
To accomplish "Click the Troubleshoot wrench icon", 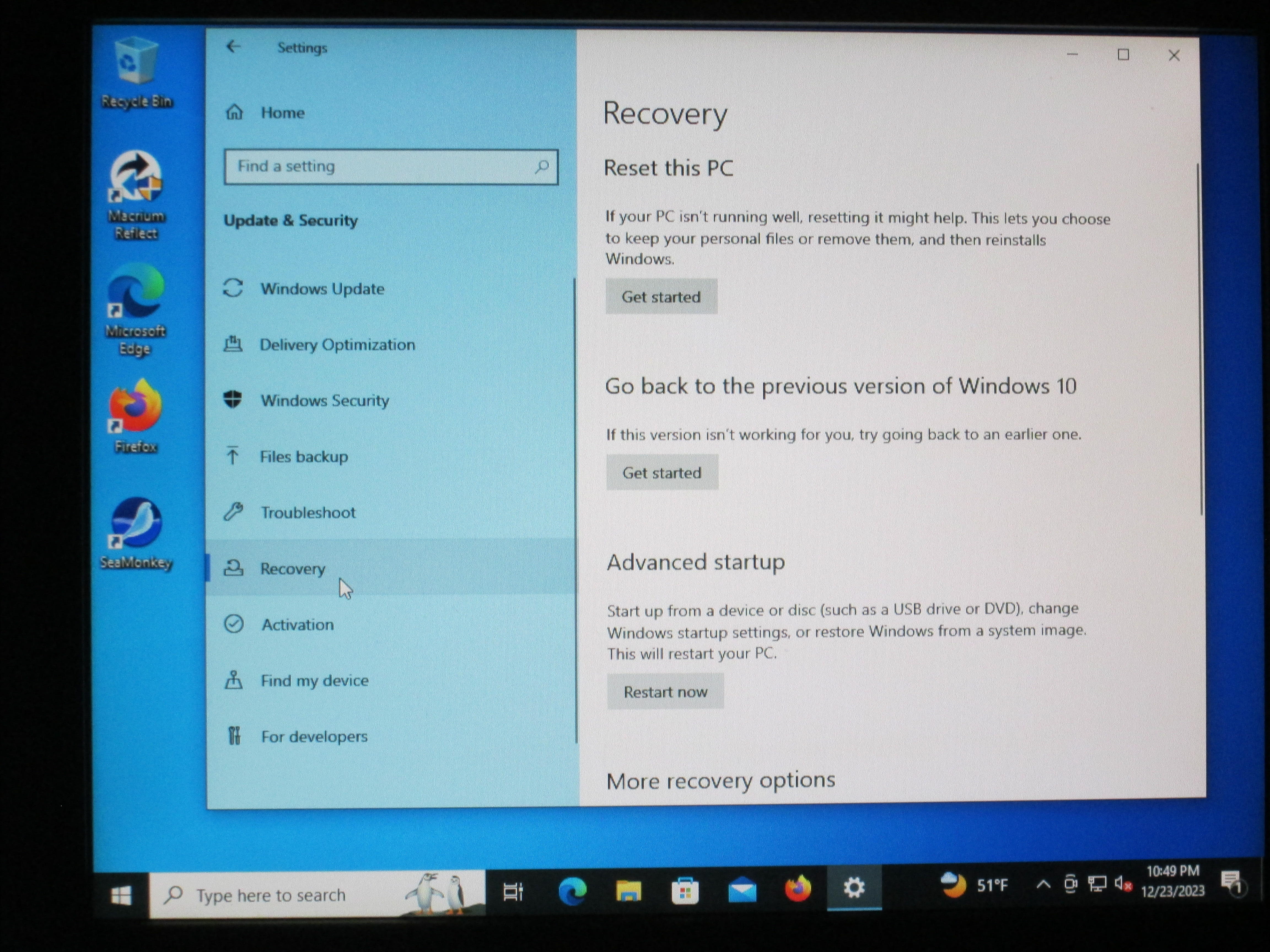I will (233, 511).
